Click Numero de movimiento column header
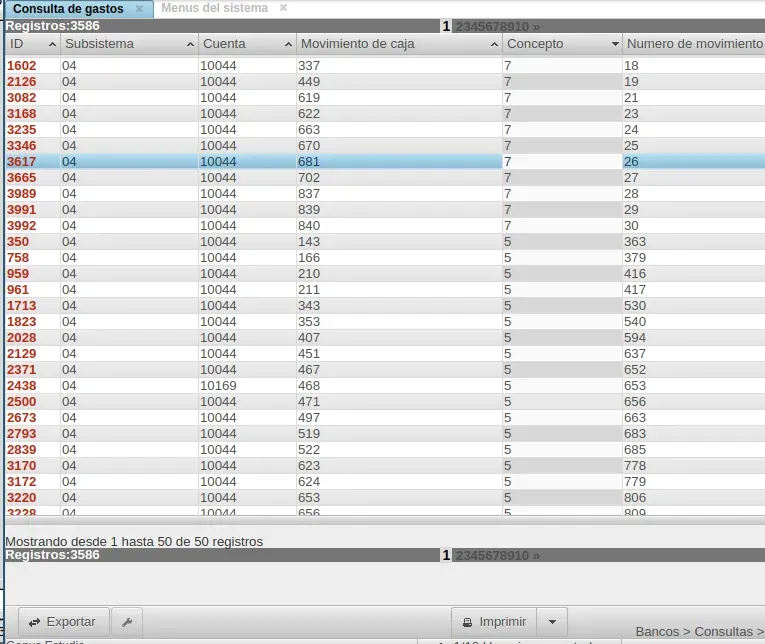Viewport: 765px width, 644px height. click(x=693, y=44)
